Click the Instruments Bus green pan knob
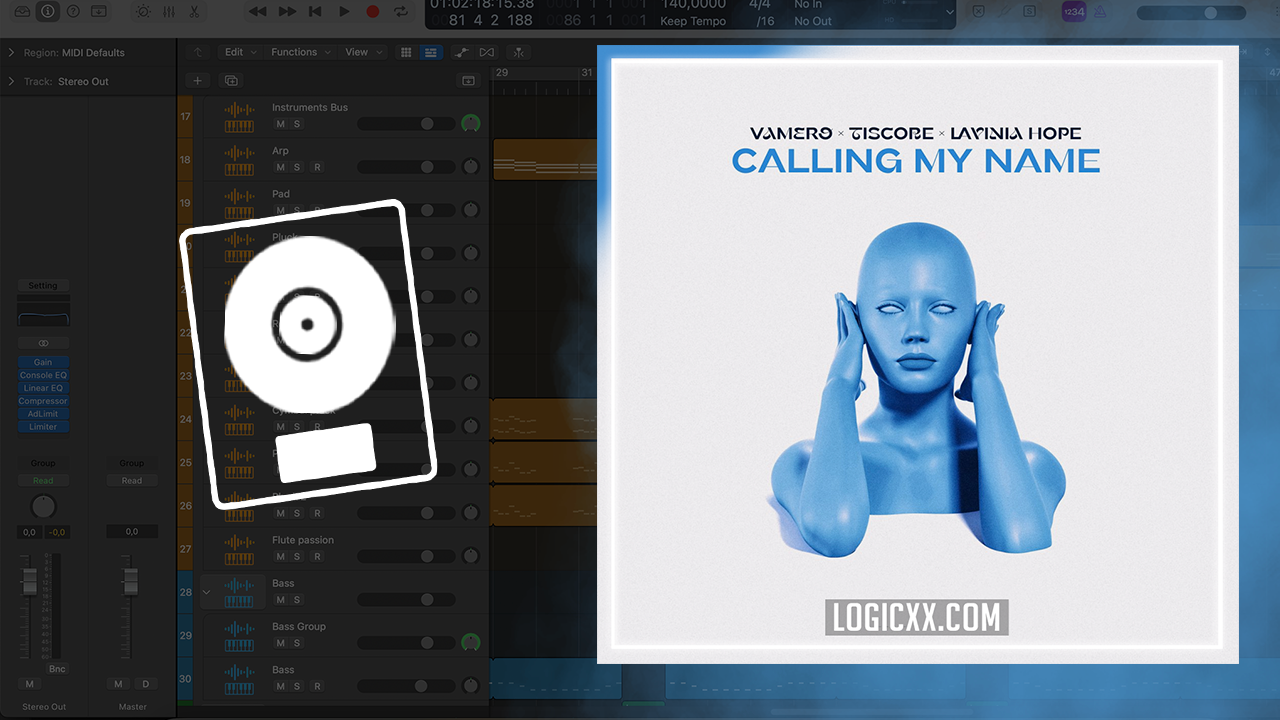Viewport: 1280px width, 720px height. pos(470,124)
